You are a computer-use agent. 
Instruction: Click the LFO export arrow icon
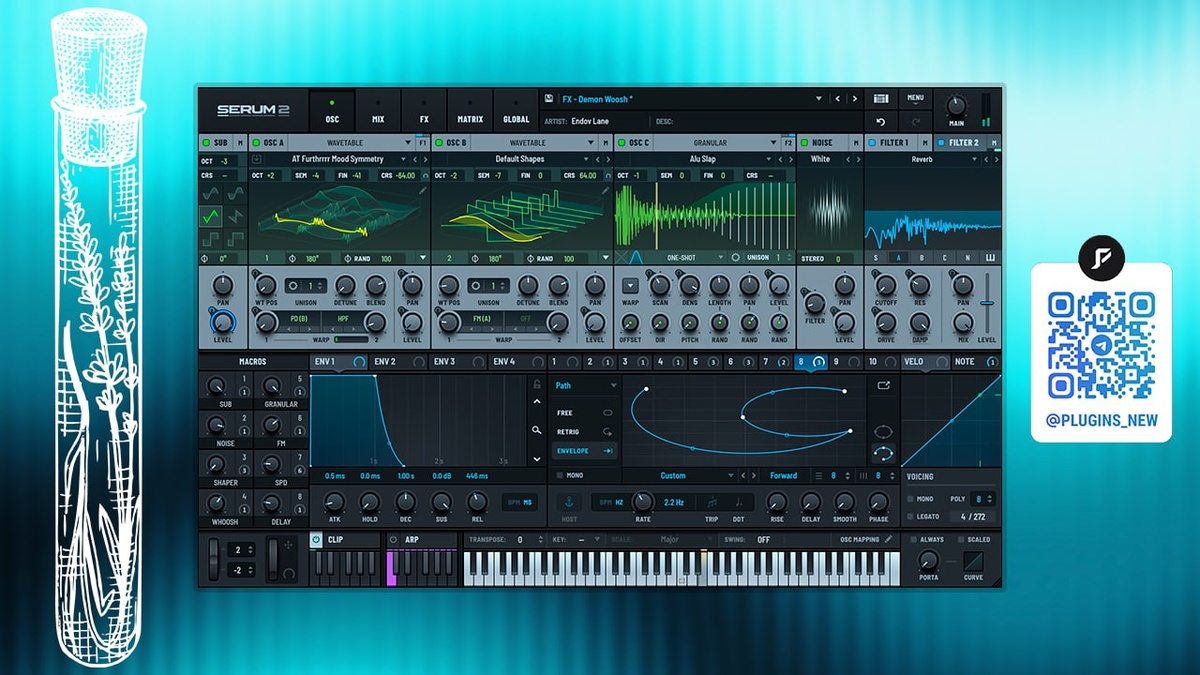pyautogui.click(x=884, y=385)
